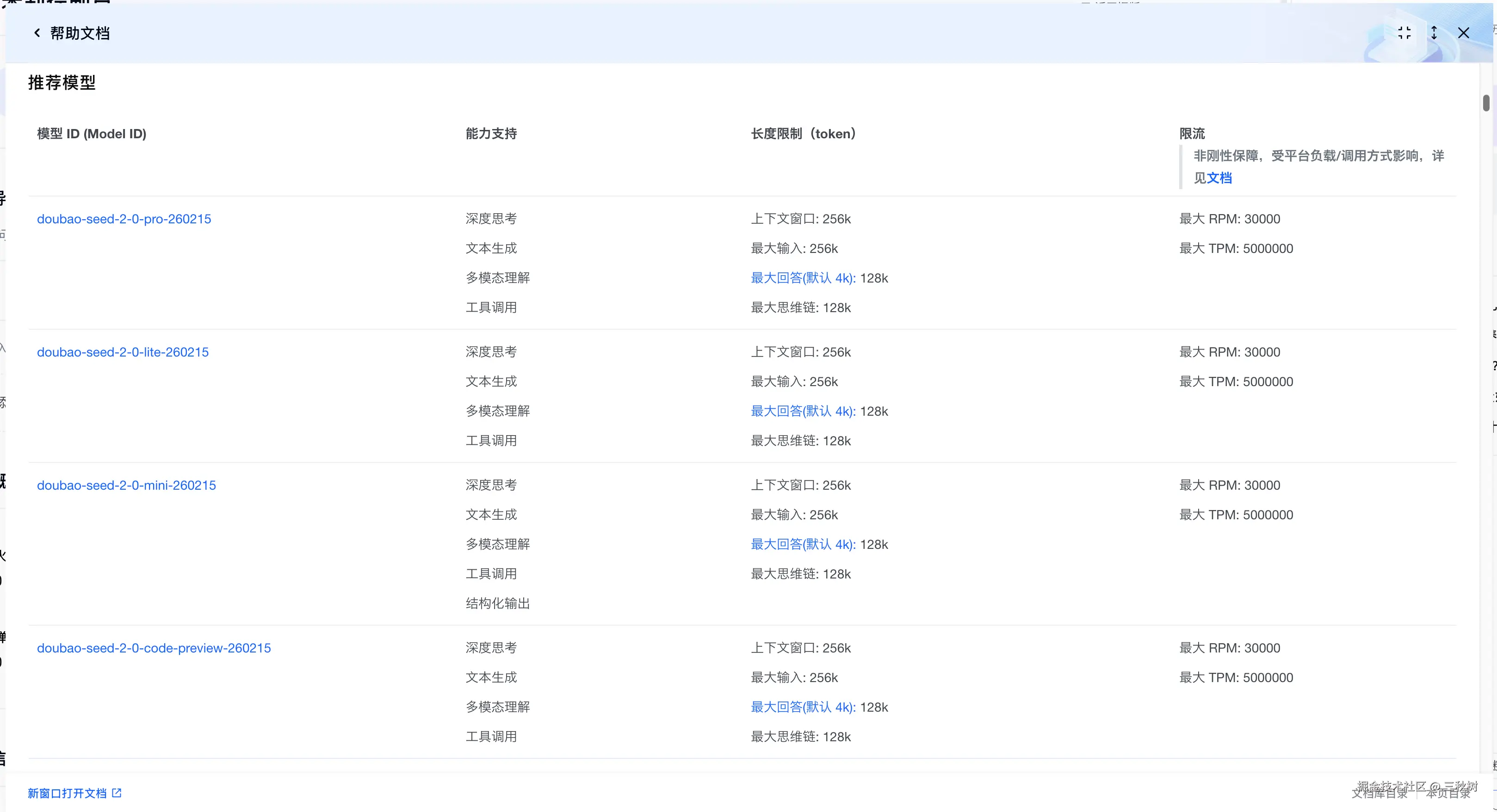Go back using the chevron beside 帮助文档
The width and height of the screenshot is (1497, 812).
[37, 33]
